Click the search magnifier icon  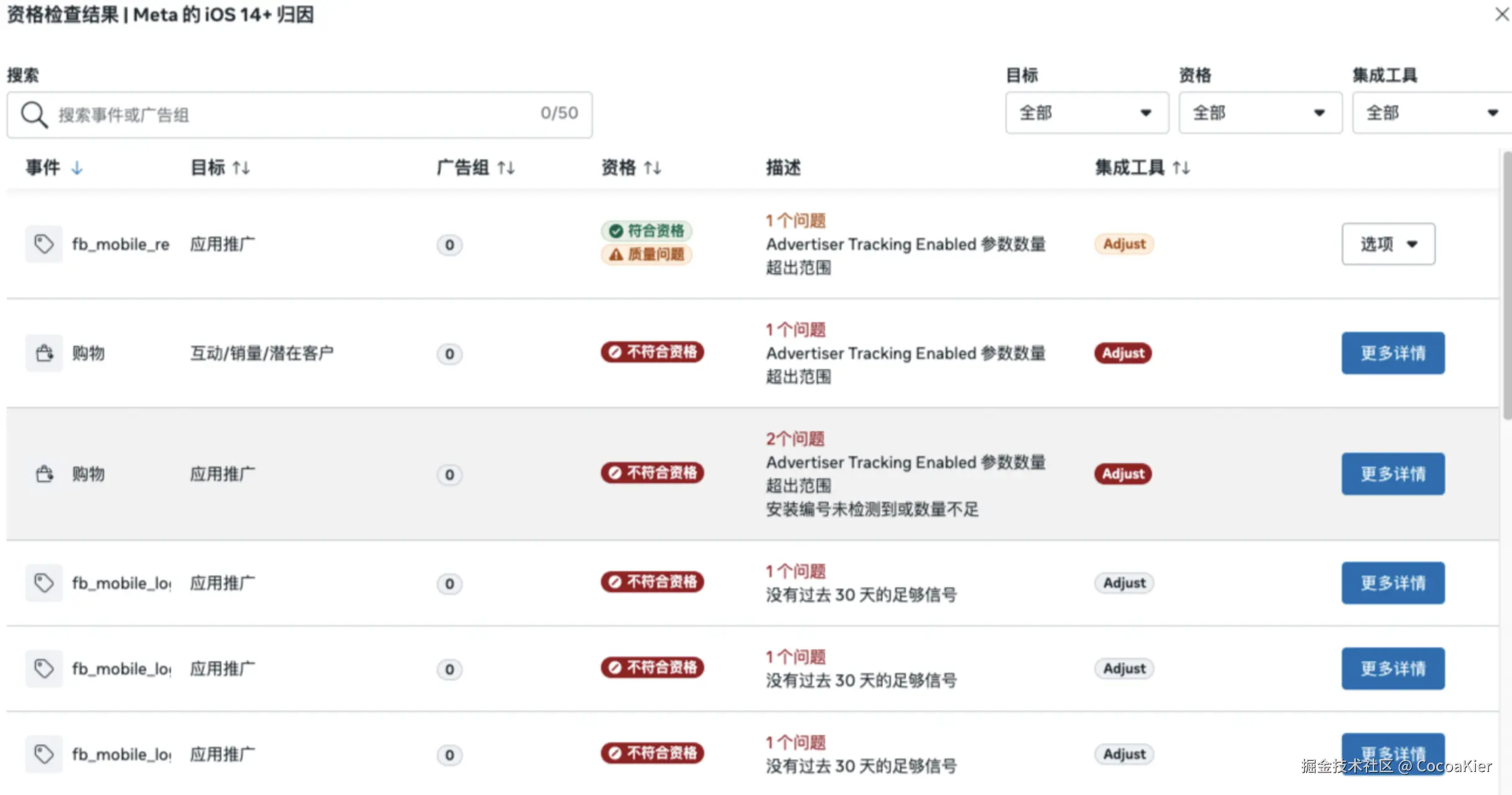pyautogui.click(x=34, y=114)
